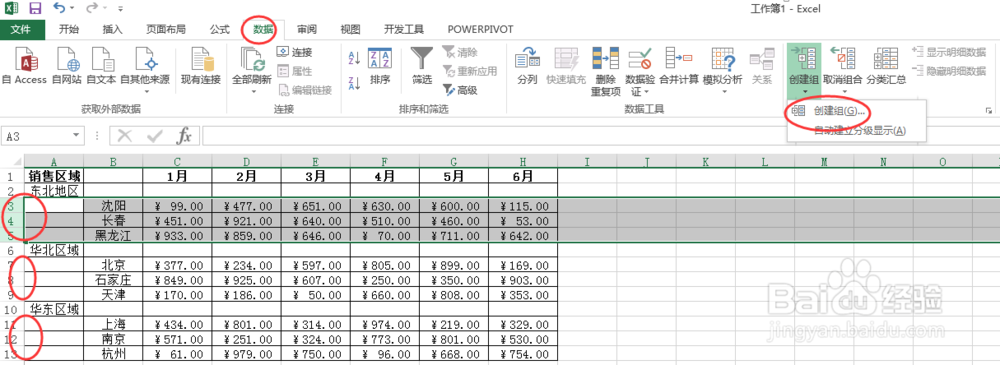
Task: Select cell ¥979.00 in 杭州 row
Action: 246,354
